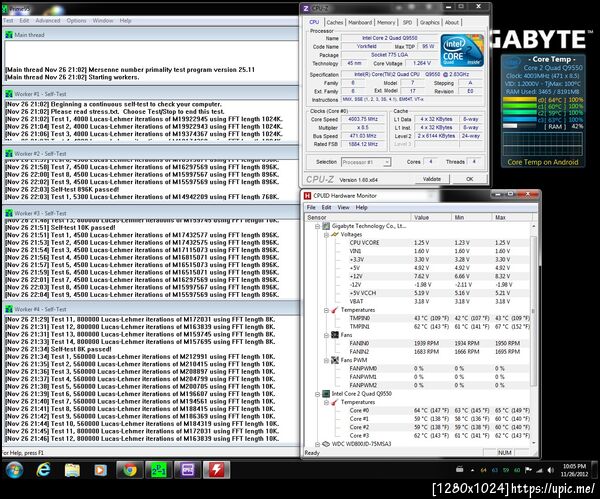Open HWMonitor View menu
Viewport: 600px width, 499px height.
point(343,207)
